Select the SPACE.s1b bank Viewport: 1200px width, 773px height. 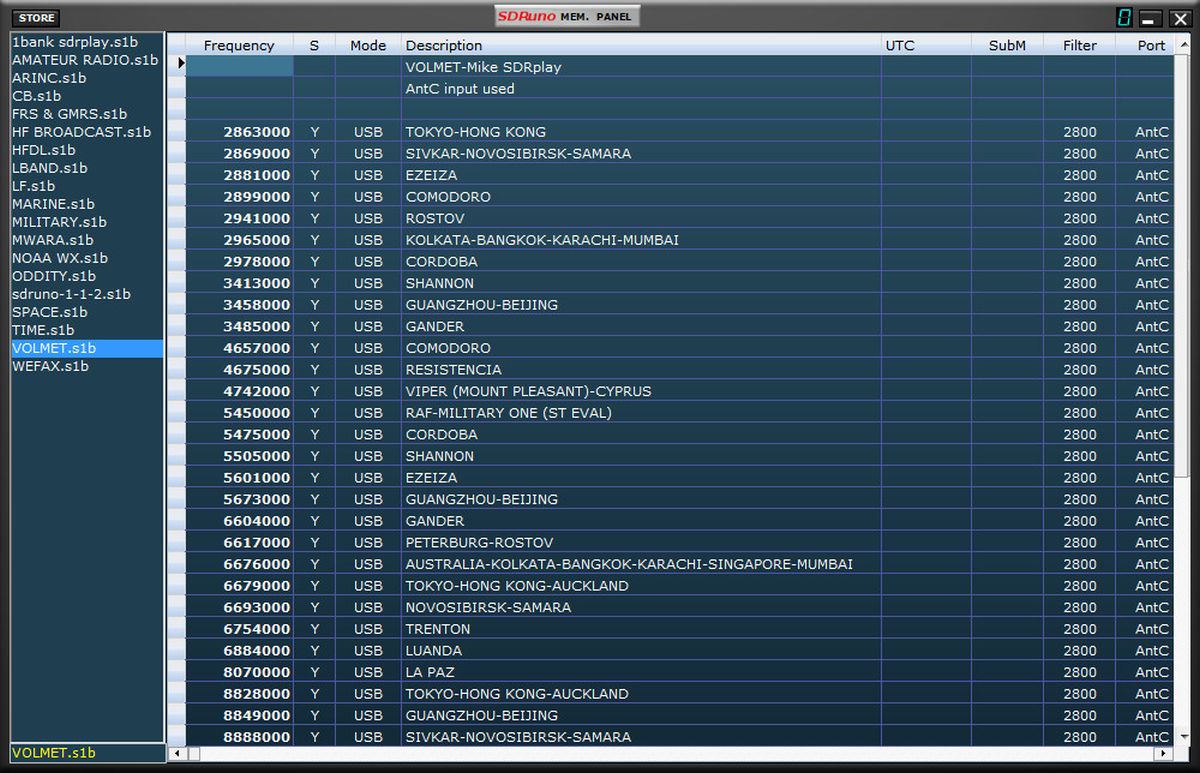point(49,312)
